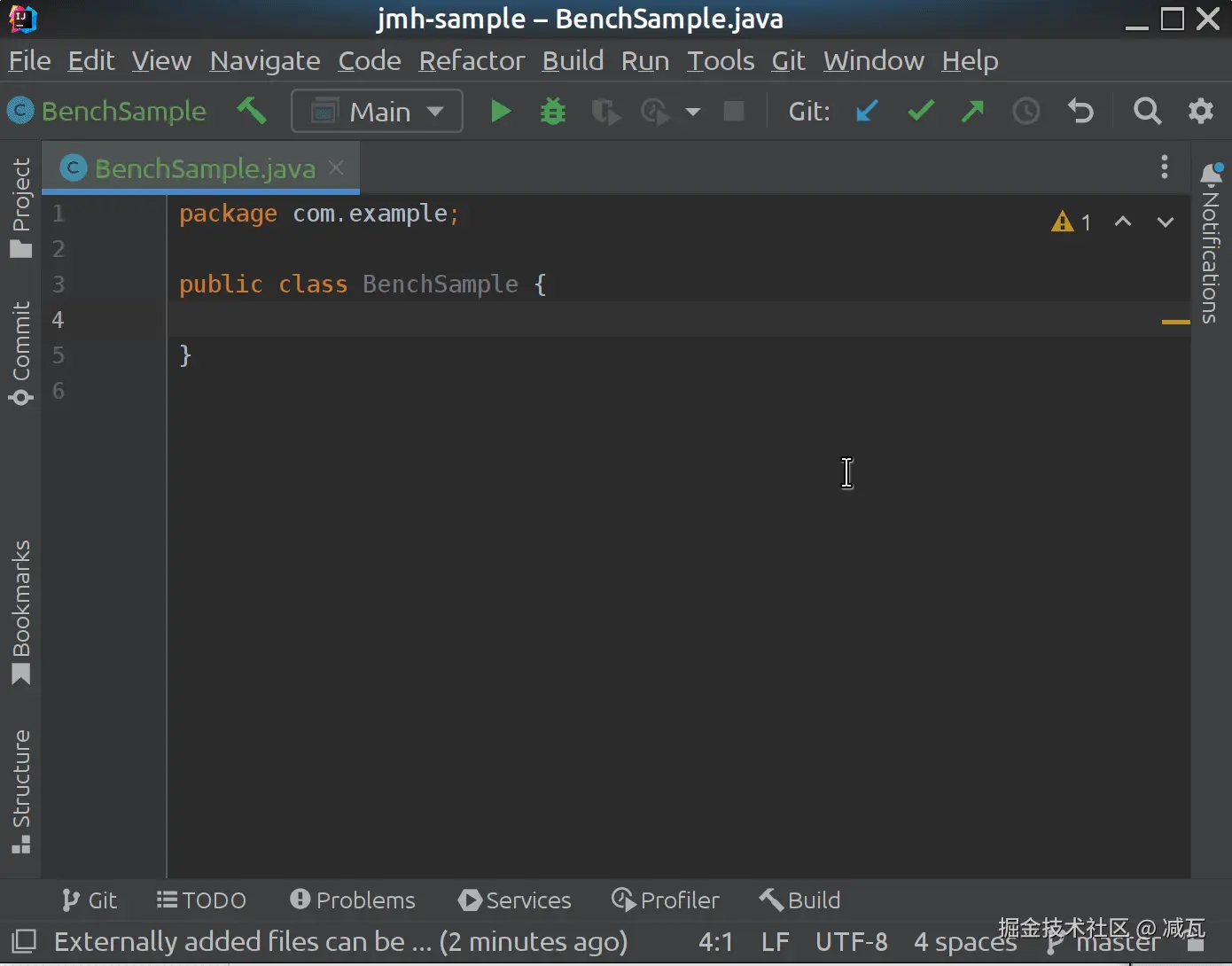Toggle the Bookmarks tool window
The height and width of the screenshot is (966, 1232).
[x=20, y=612]
